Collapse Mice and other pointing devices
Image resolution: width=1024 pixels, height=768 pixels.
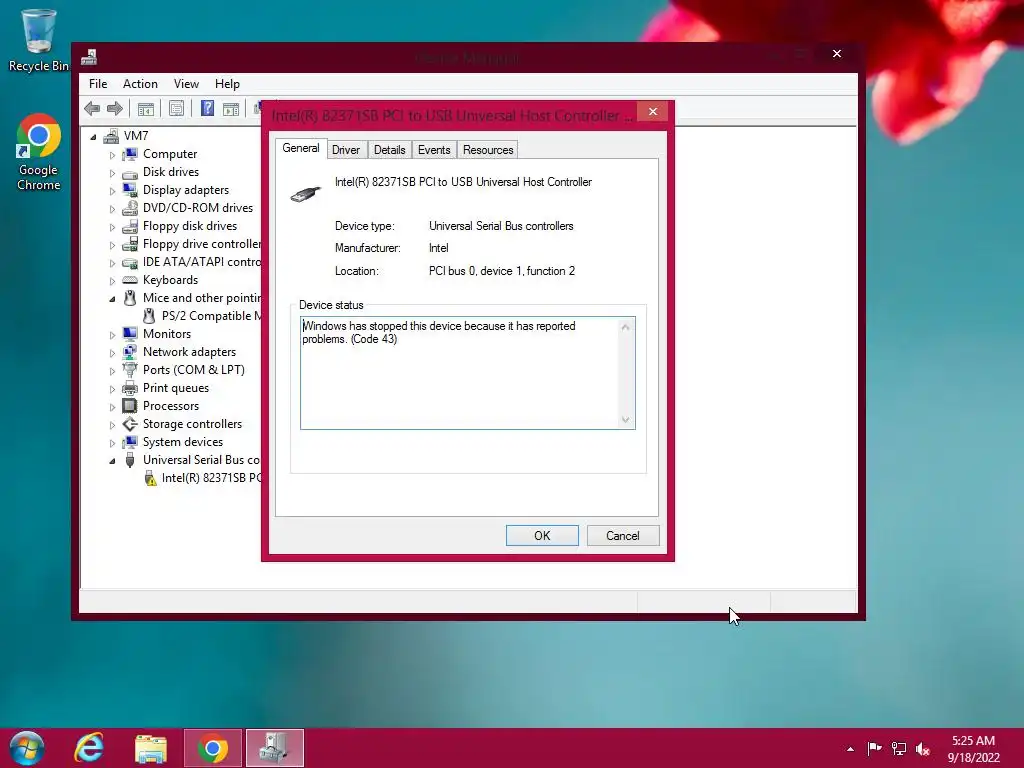click(x=112, y=299)
